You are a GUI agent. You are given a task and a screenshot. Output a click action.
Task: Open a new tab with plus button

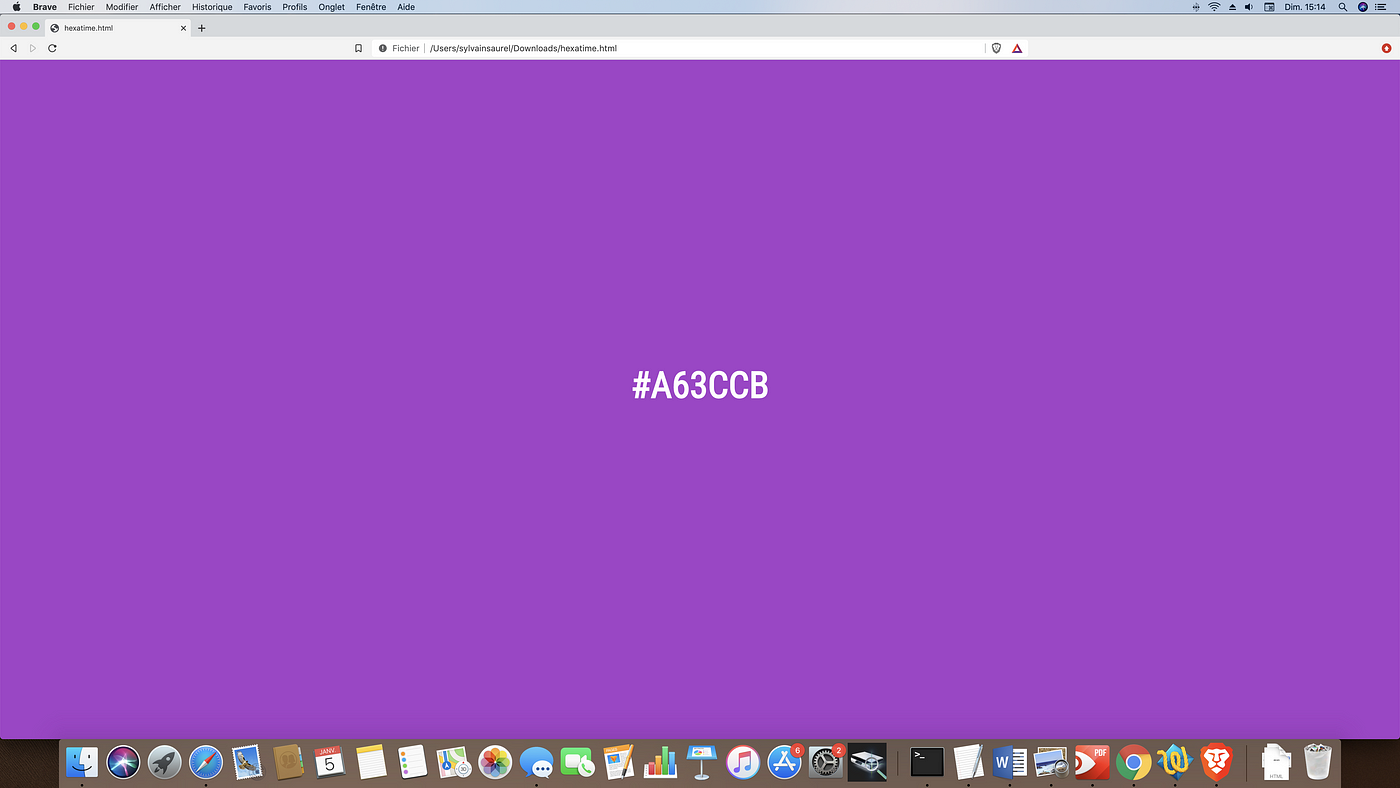click(201, 28)
